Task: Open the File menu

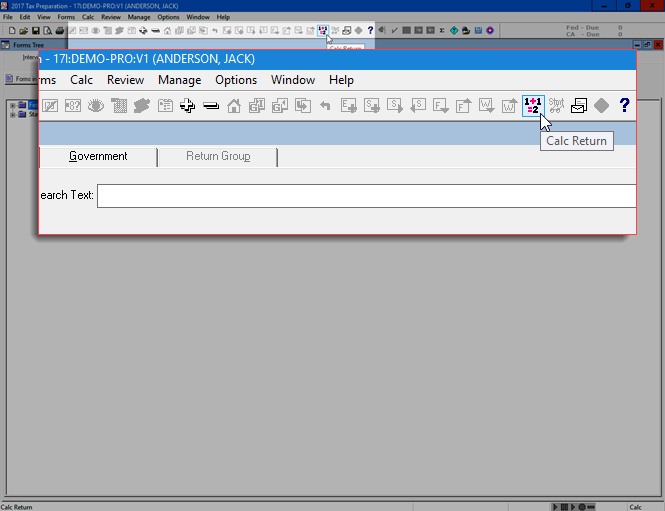Action: (x=8, y=17)
